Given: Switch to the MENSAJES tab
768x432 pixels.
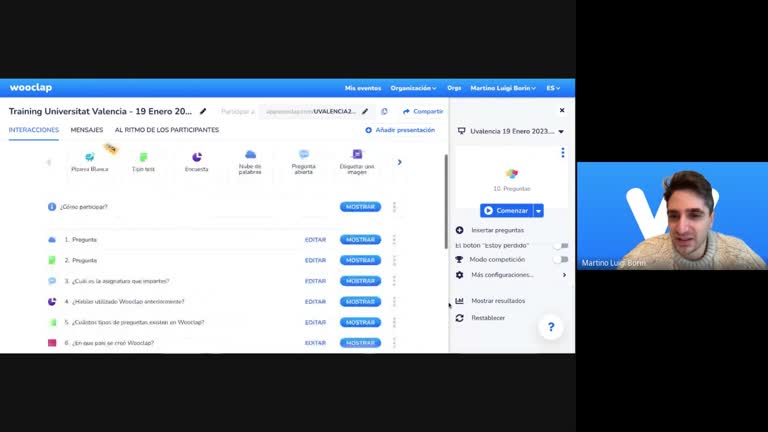Looking at the screenshot, I should coord(87,130).
